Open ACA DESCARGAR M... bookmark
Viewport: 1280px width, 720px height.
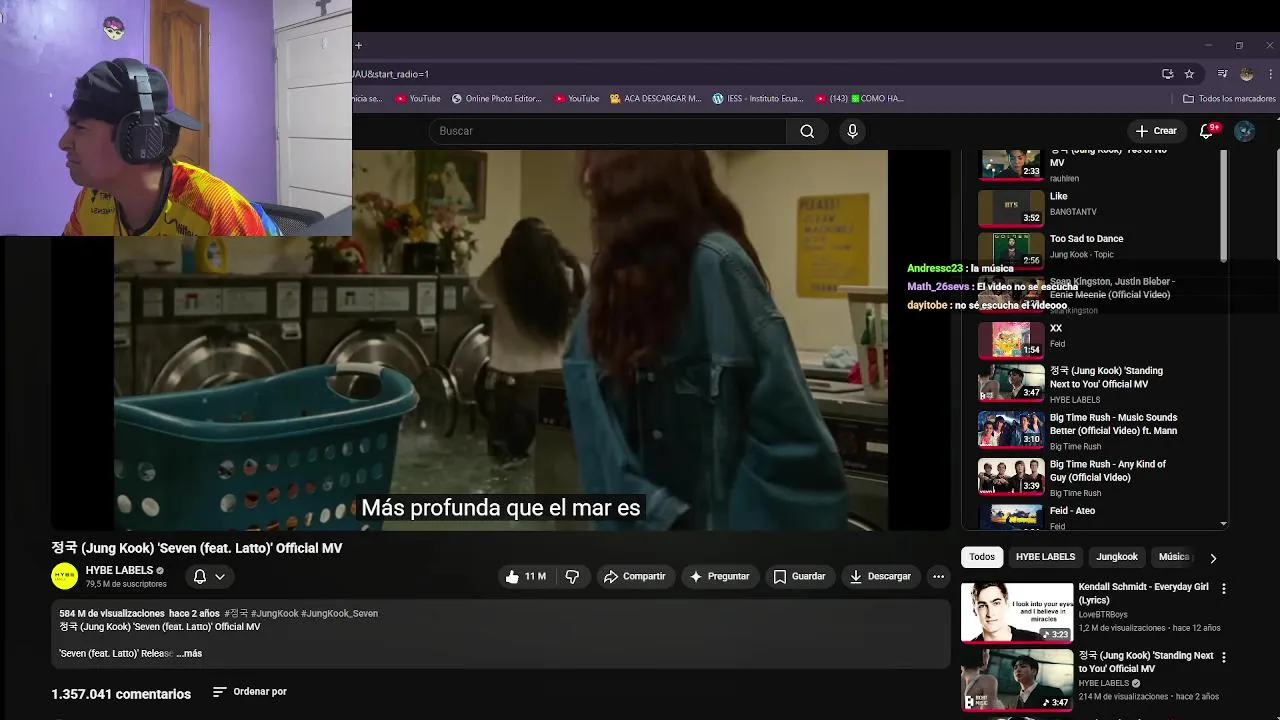pos(656,99)
